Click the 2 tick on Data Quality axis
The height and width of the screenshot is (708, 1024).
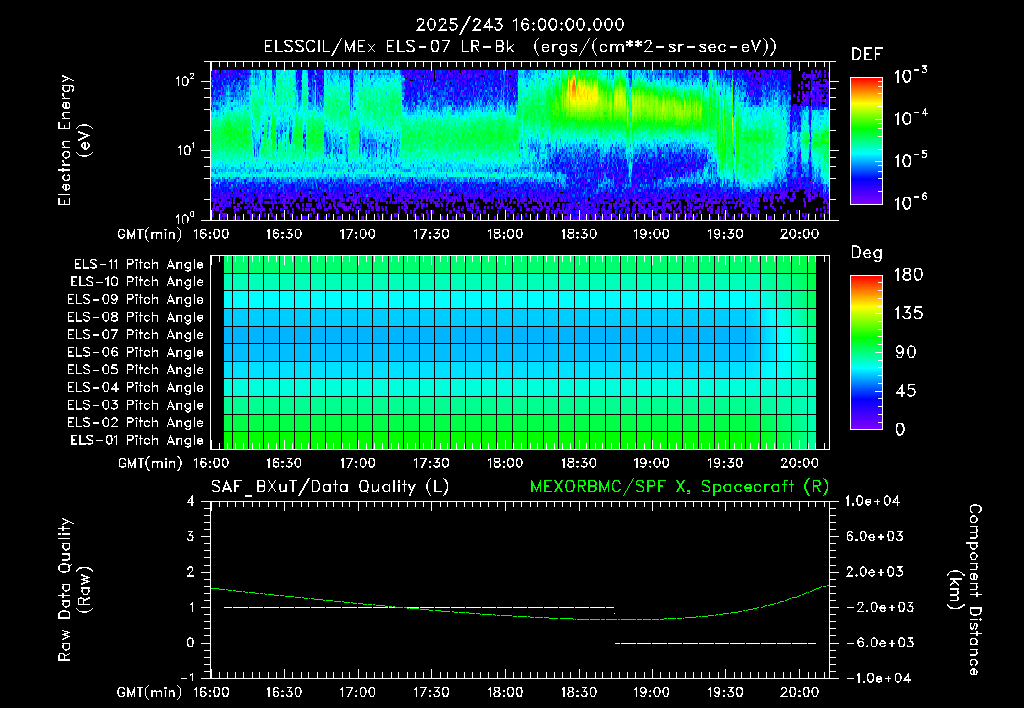point(191,571)
